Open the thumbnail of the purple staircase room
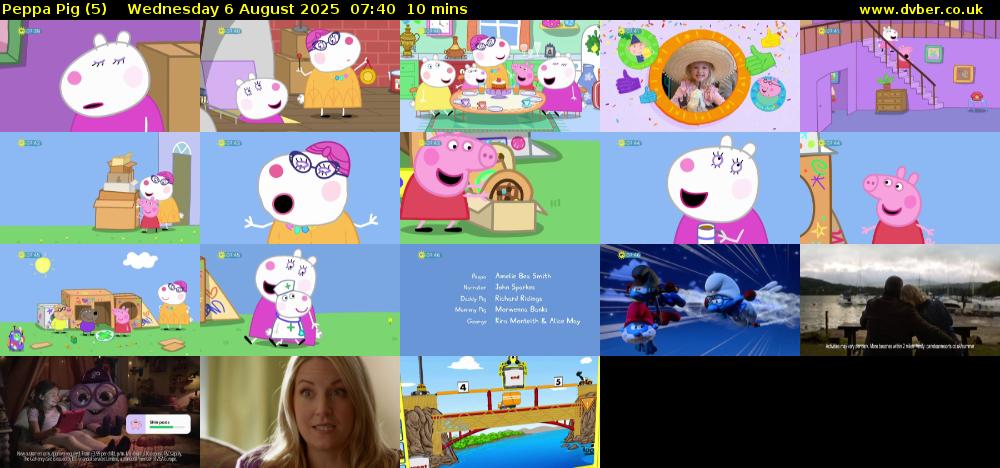This screenshot has height=468, width=1000. pyautogui.click(x=900, y=76)
